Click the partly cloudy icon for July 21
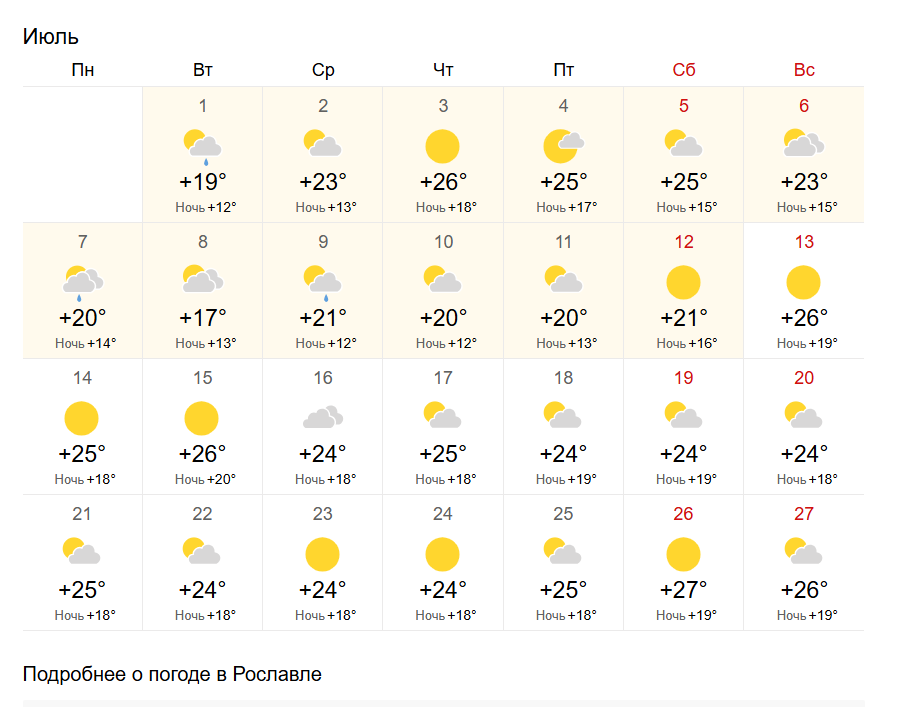 (x=82, y=554)
